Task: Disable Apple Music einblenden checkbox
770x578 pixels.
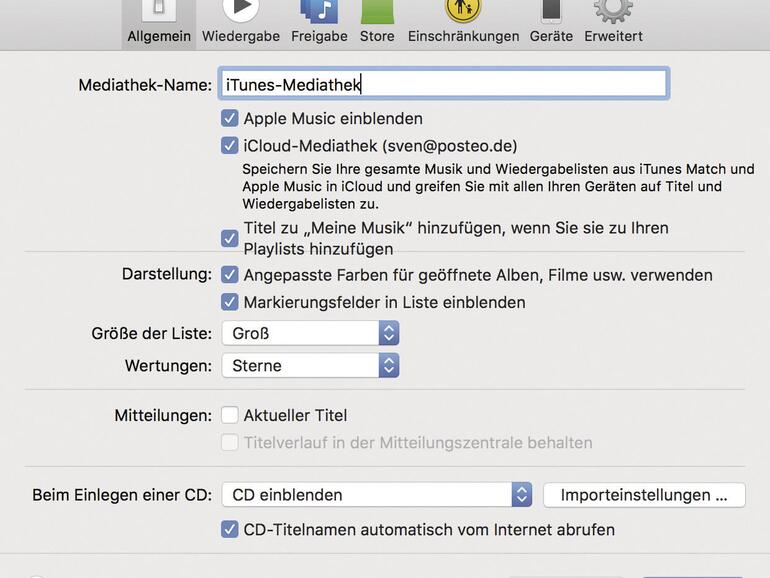Action: tap(230, 118)
